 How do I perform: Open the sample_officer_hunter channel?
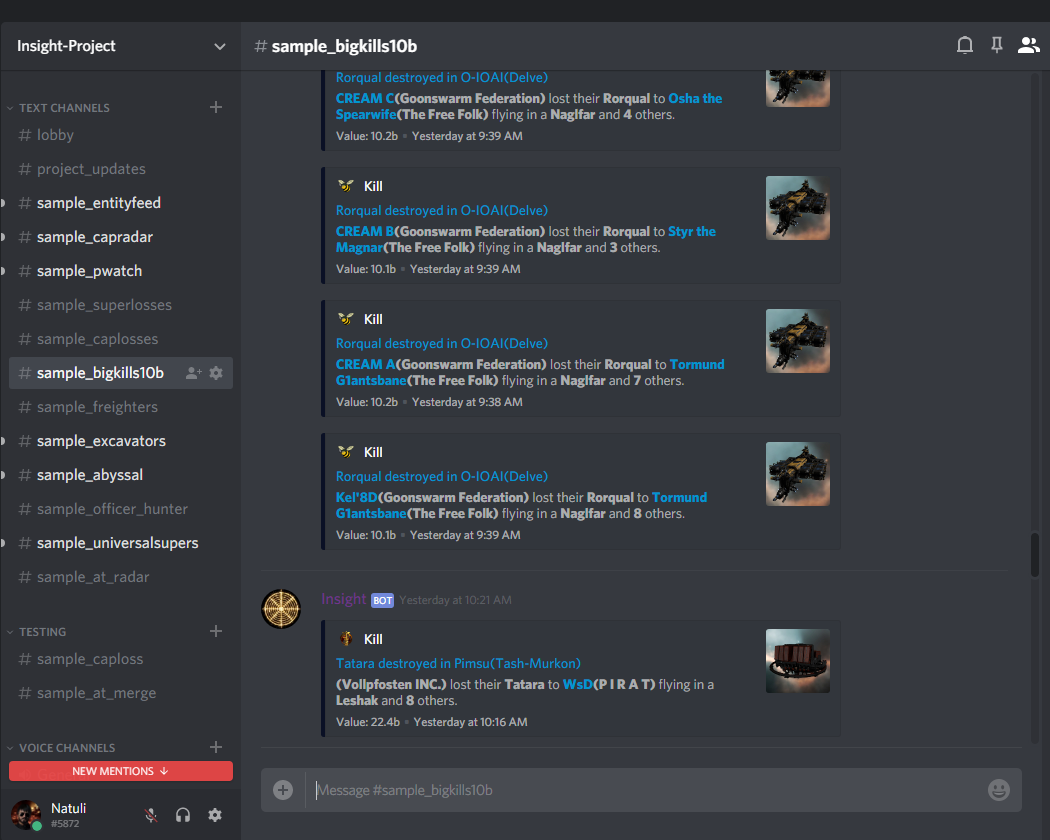121,509
